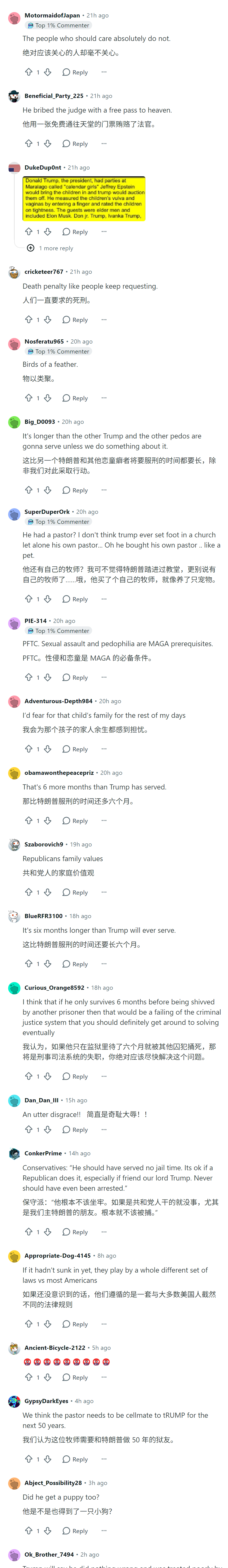Downvote Ancient-Bicycle-2122's emoji comment
The width and height of the screenshot is (228, 1568).
47,1377
